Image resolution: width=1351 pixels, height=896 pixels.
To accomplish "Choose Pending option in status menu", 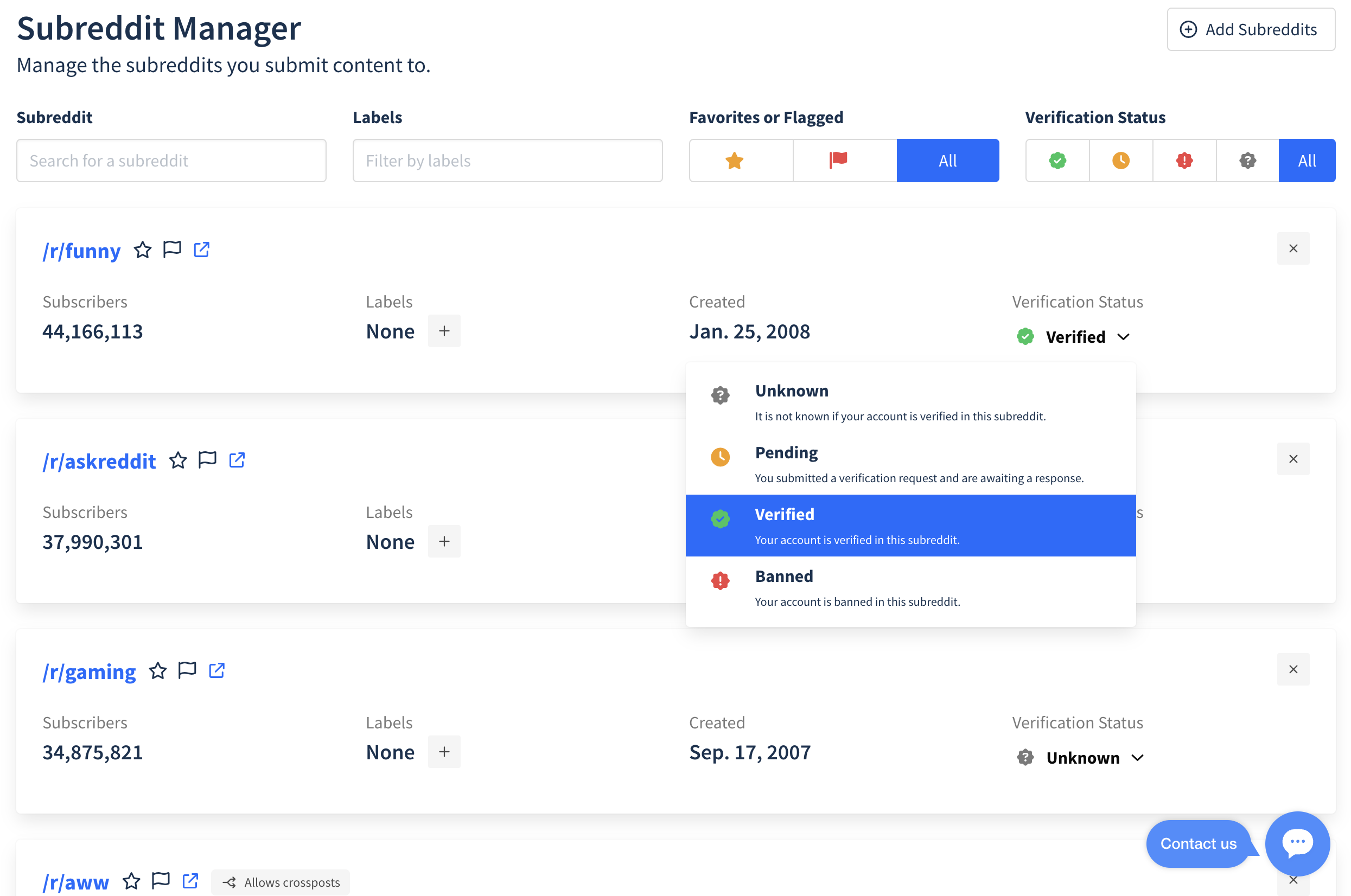I will pyautogui.click(x=910, y=464).
